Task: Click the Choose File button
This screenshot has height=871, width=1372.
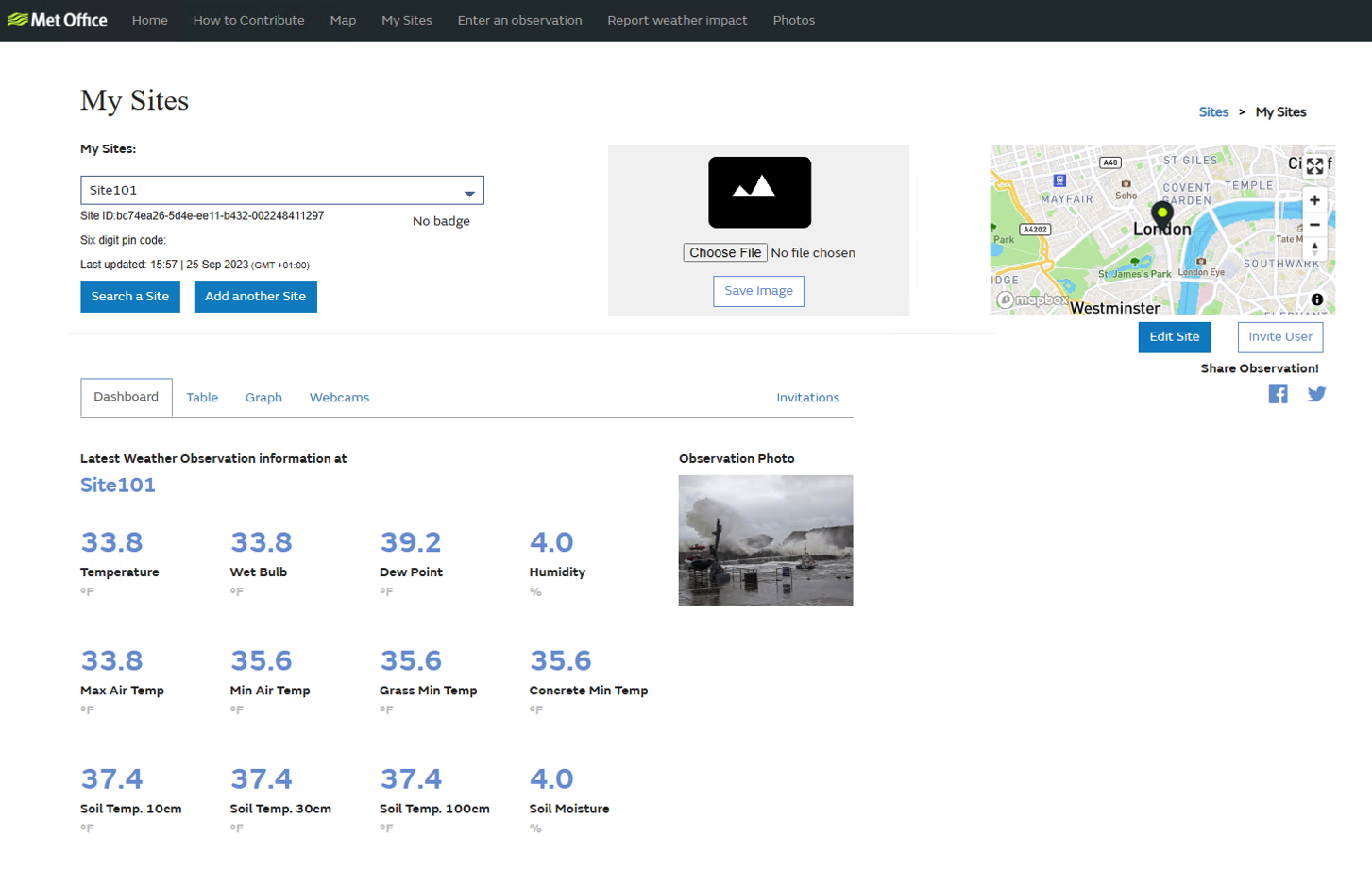Action: [725, 252]
